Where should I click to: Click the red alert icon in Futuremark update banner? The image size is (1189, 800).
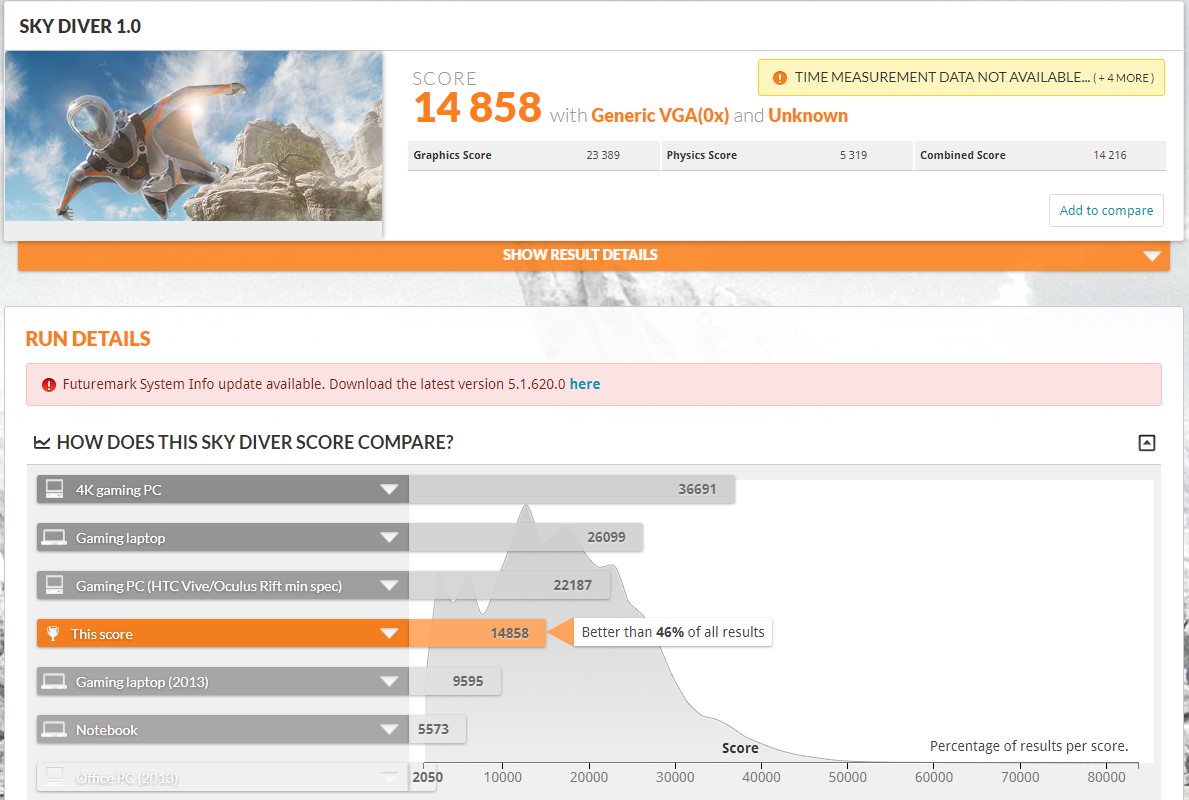coord(49,384)
